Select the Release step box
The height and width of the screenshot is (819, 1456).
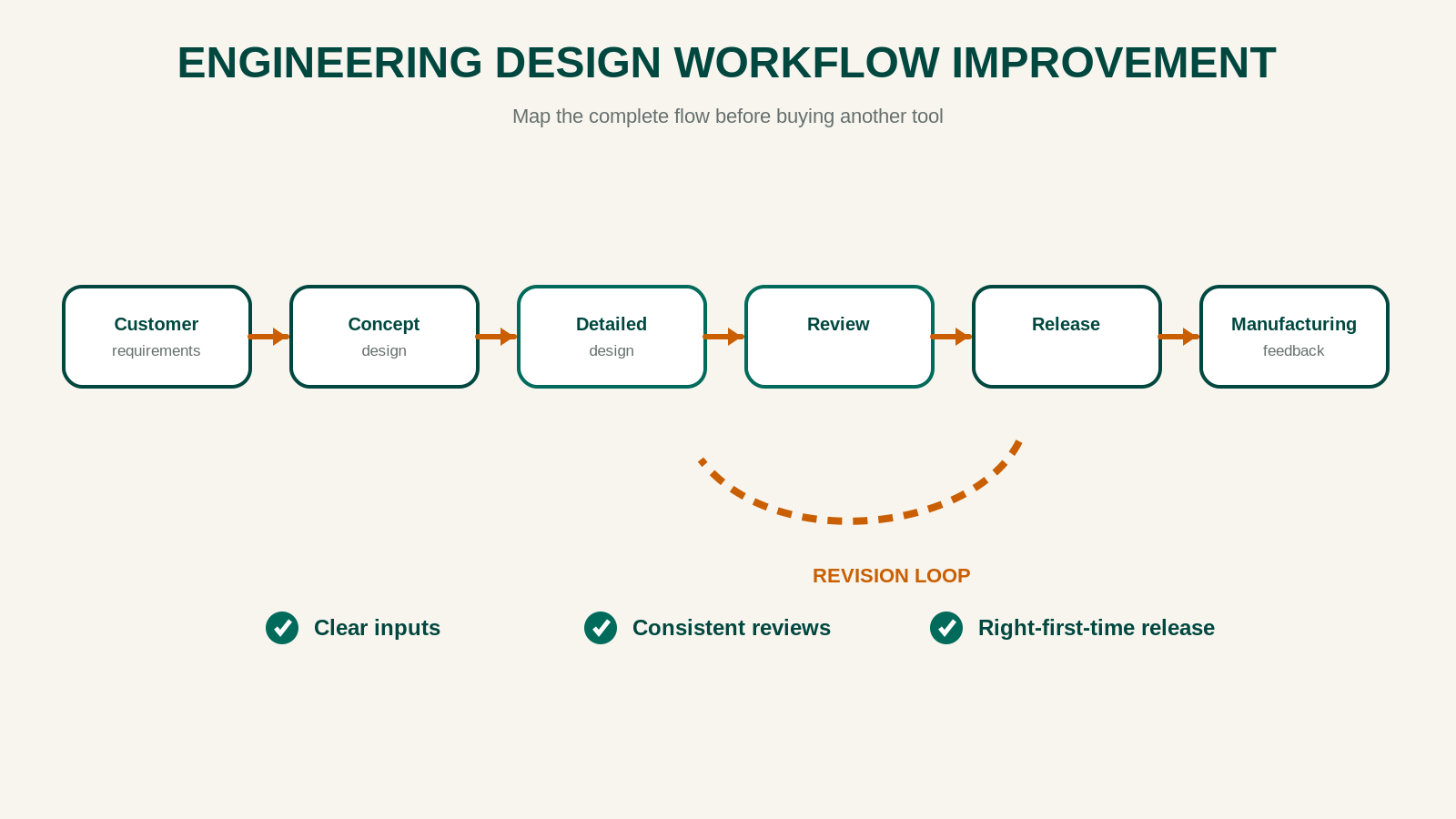click(1067, 337)
